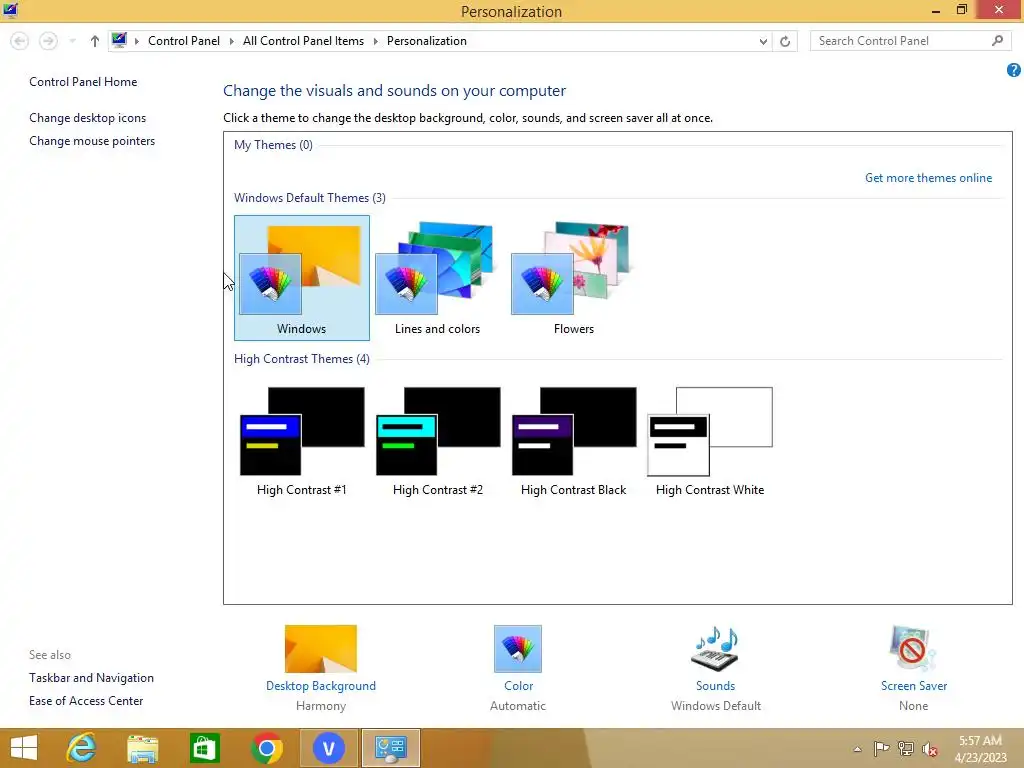
Task: Select the Windows default theme
Action: (302, 278)
